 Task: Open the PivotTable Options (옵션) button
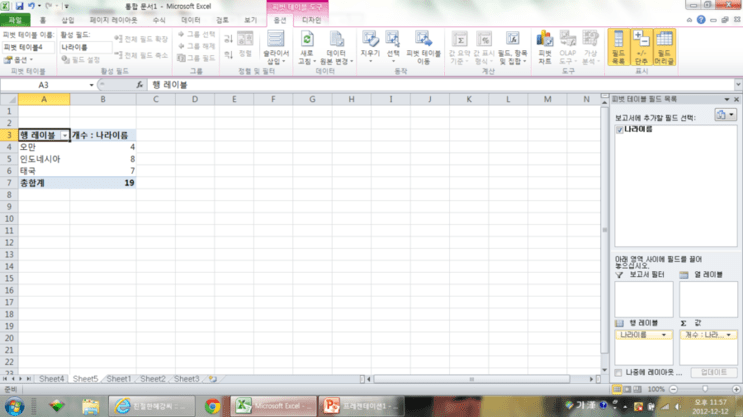(18, 60)
